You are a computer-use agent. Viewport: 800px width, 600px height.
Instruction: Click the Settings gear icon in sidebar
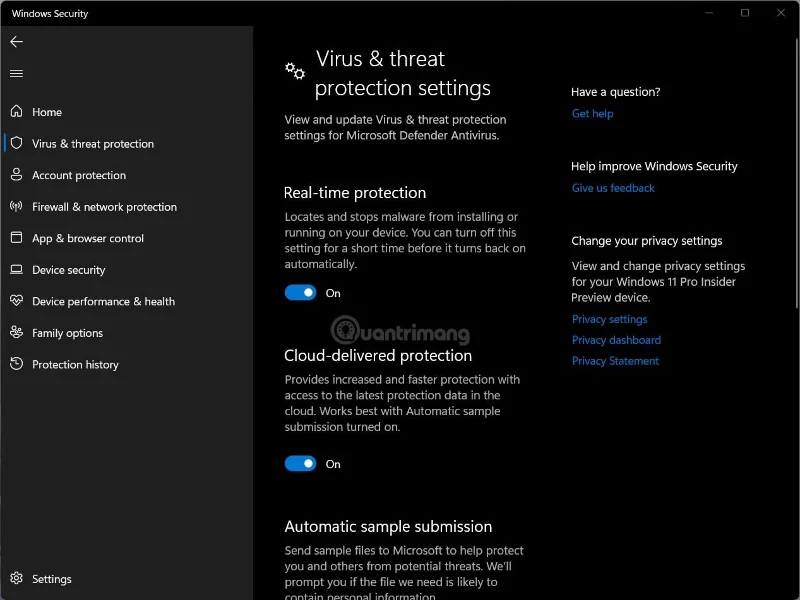pos(16,578)
